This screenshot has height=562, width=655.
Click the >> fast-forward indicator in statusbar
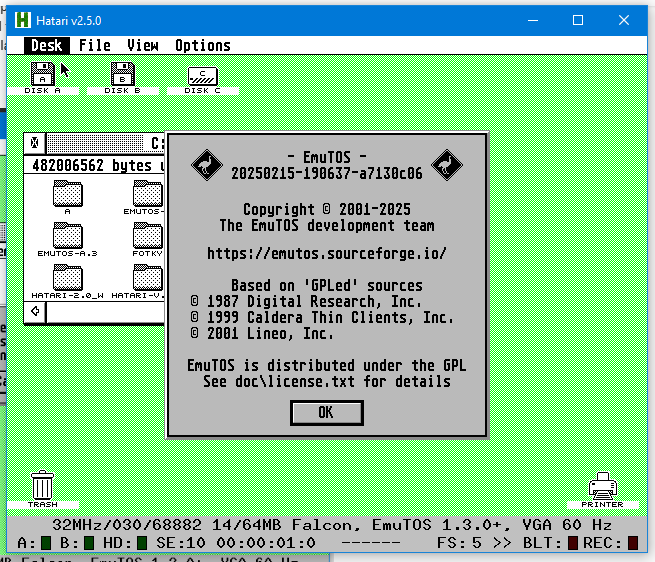pyautogui.click(x=502, y=543)
